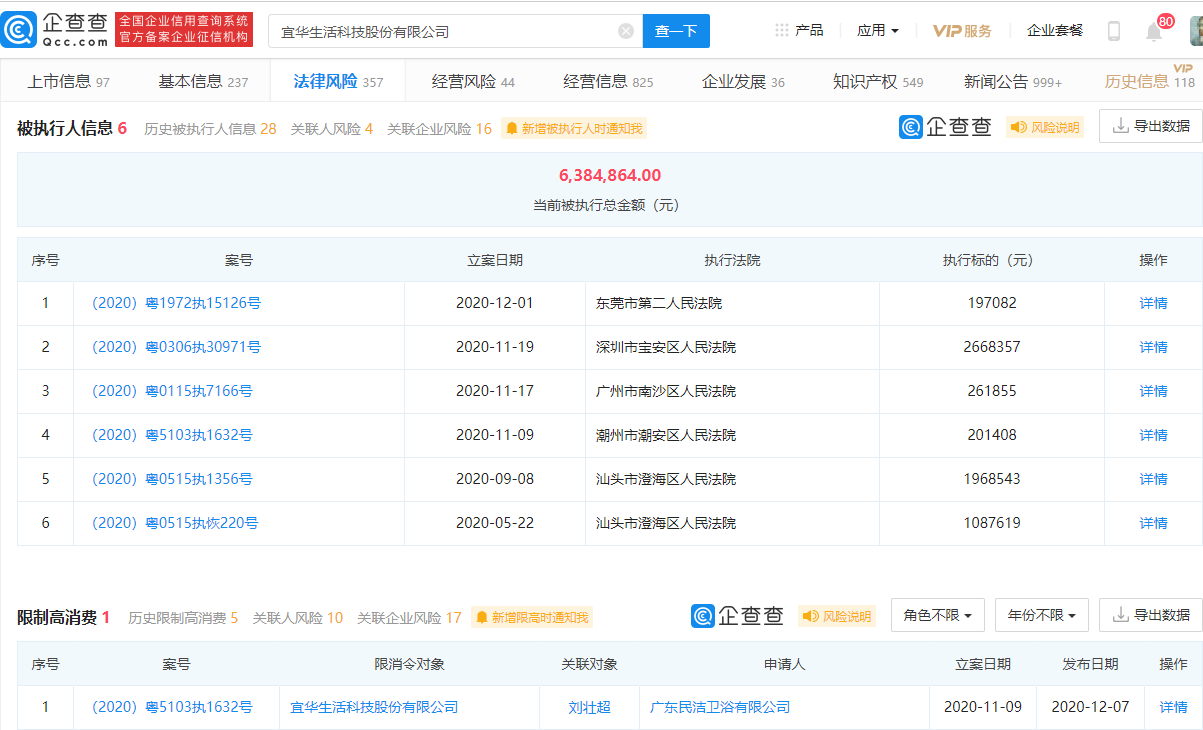Click the mobile app phone icon in header

pyautogui.click(x=1114, y=30)
